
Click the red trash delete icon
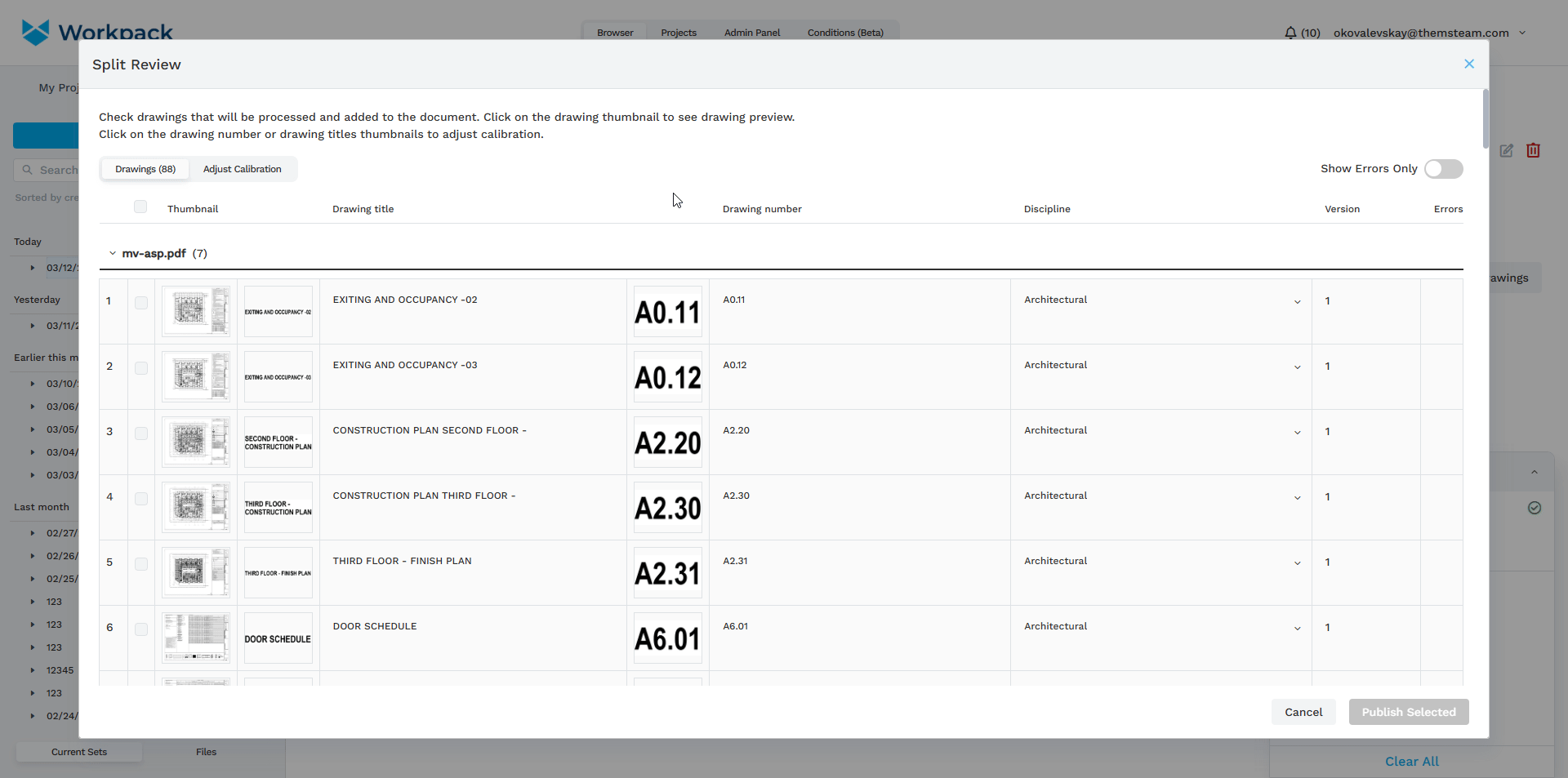(1533, 151)
